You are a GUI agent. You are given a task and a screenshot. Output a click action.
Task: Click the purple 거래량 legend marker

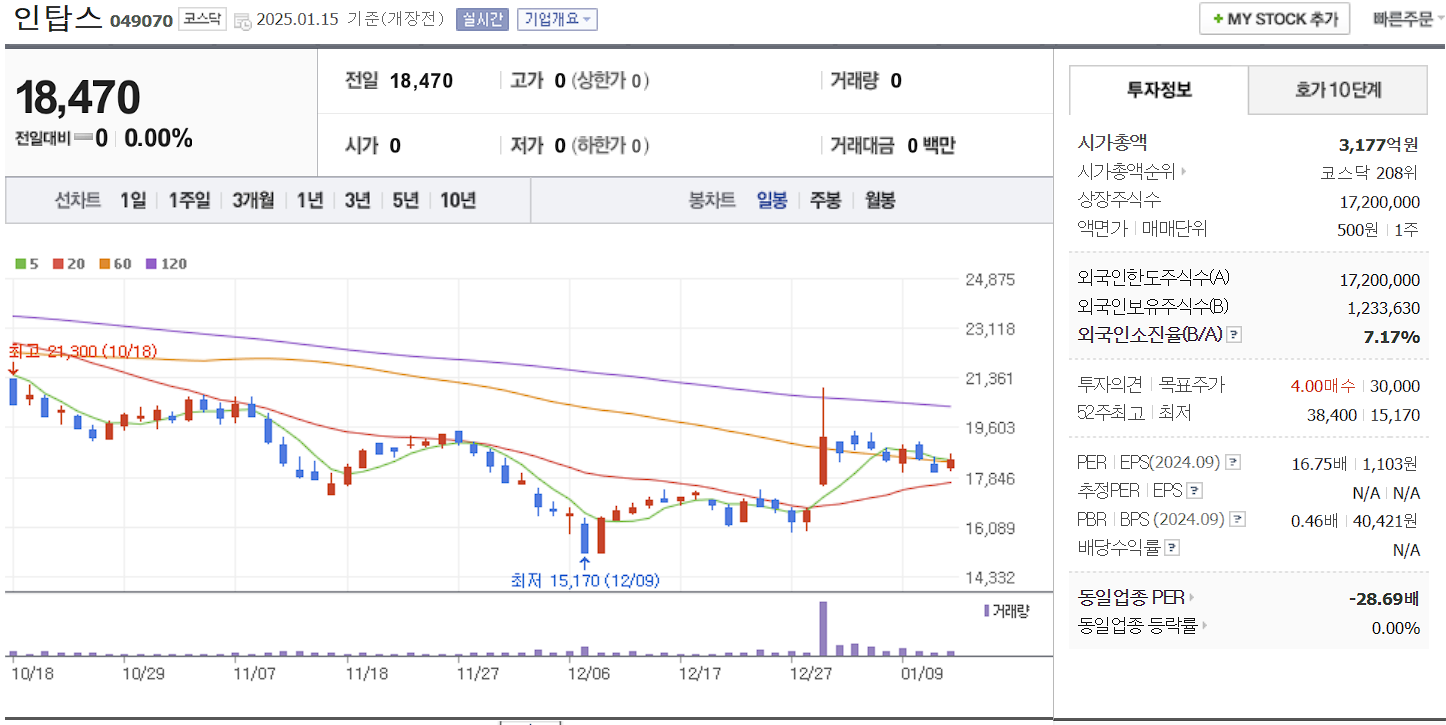pos(985,612)
